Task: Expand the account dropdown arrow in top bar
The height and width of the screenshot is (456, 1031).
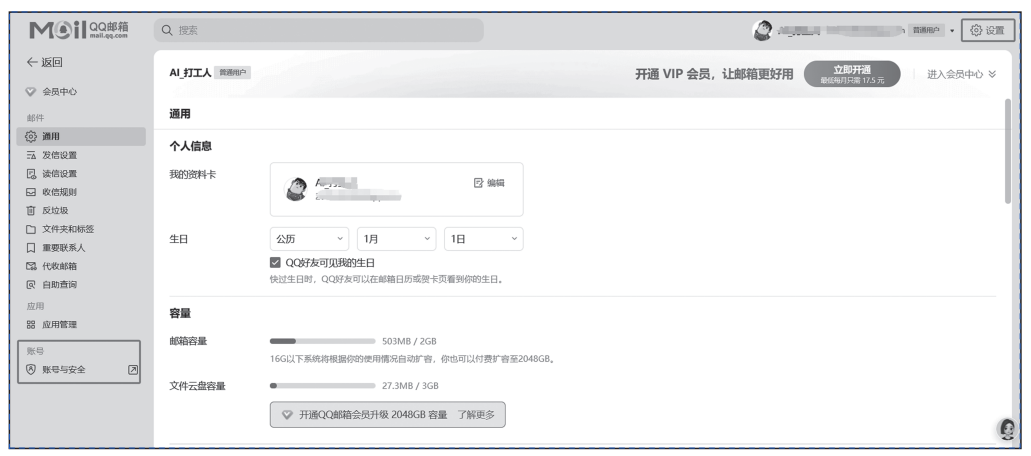Action: (951, 31)
